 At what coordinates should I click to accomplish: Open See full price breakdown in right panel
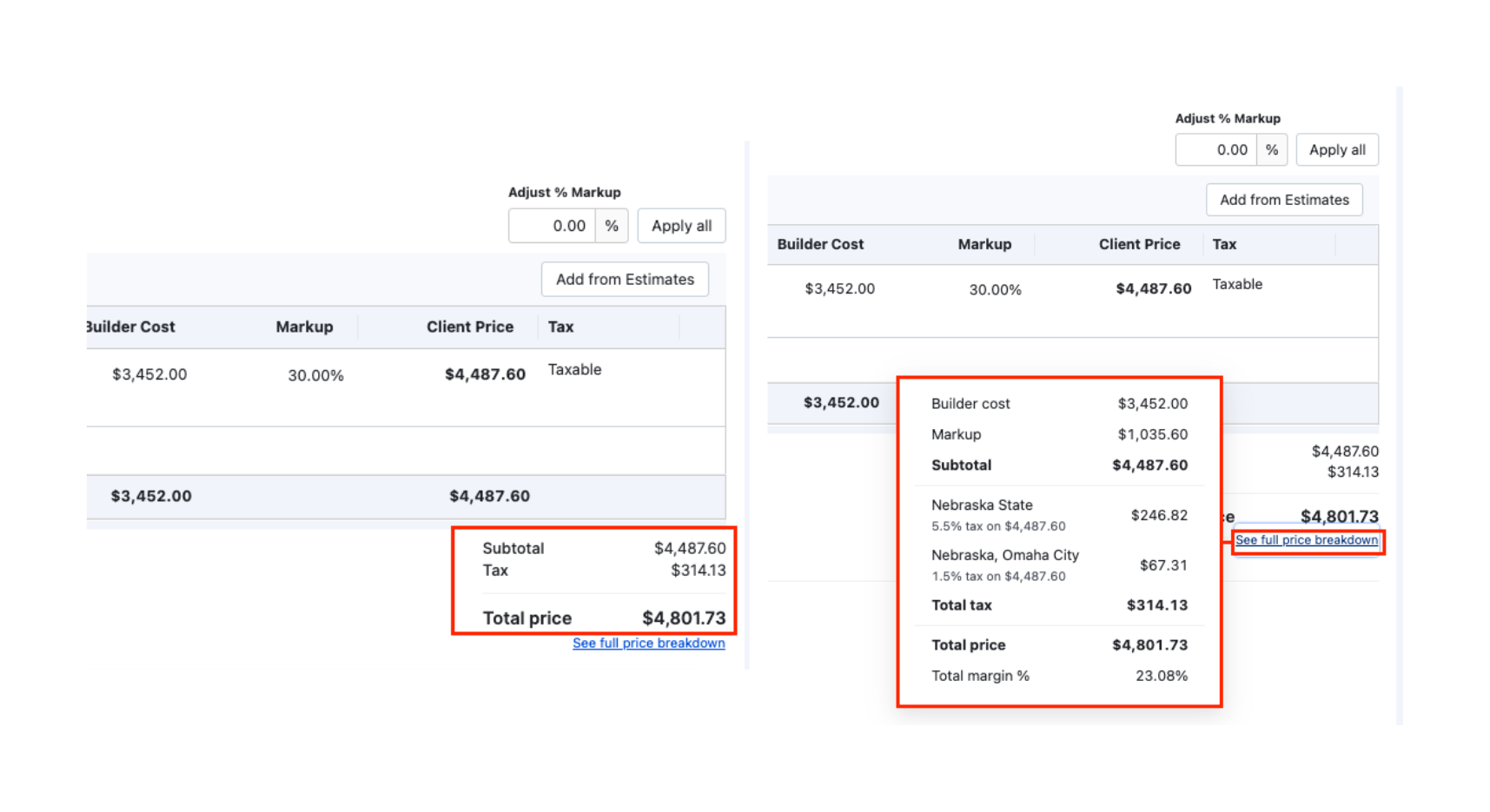click(1306, 539)
